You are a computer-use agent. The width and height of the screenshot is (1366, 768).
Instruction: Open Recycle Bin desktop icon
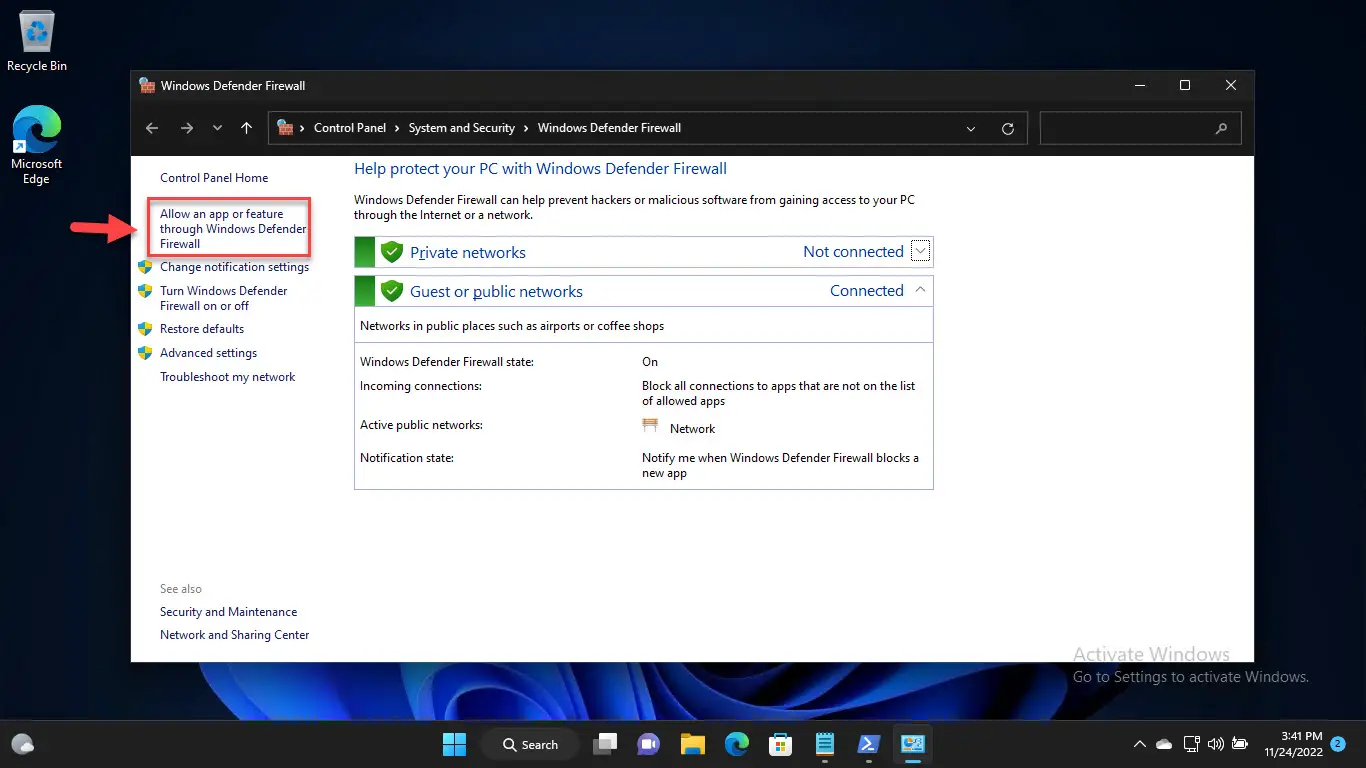[37, 42]
